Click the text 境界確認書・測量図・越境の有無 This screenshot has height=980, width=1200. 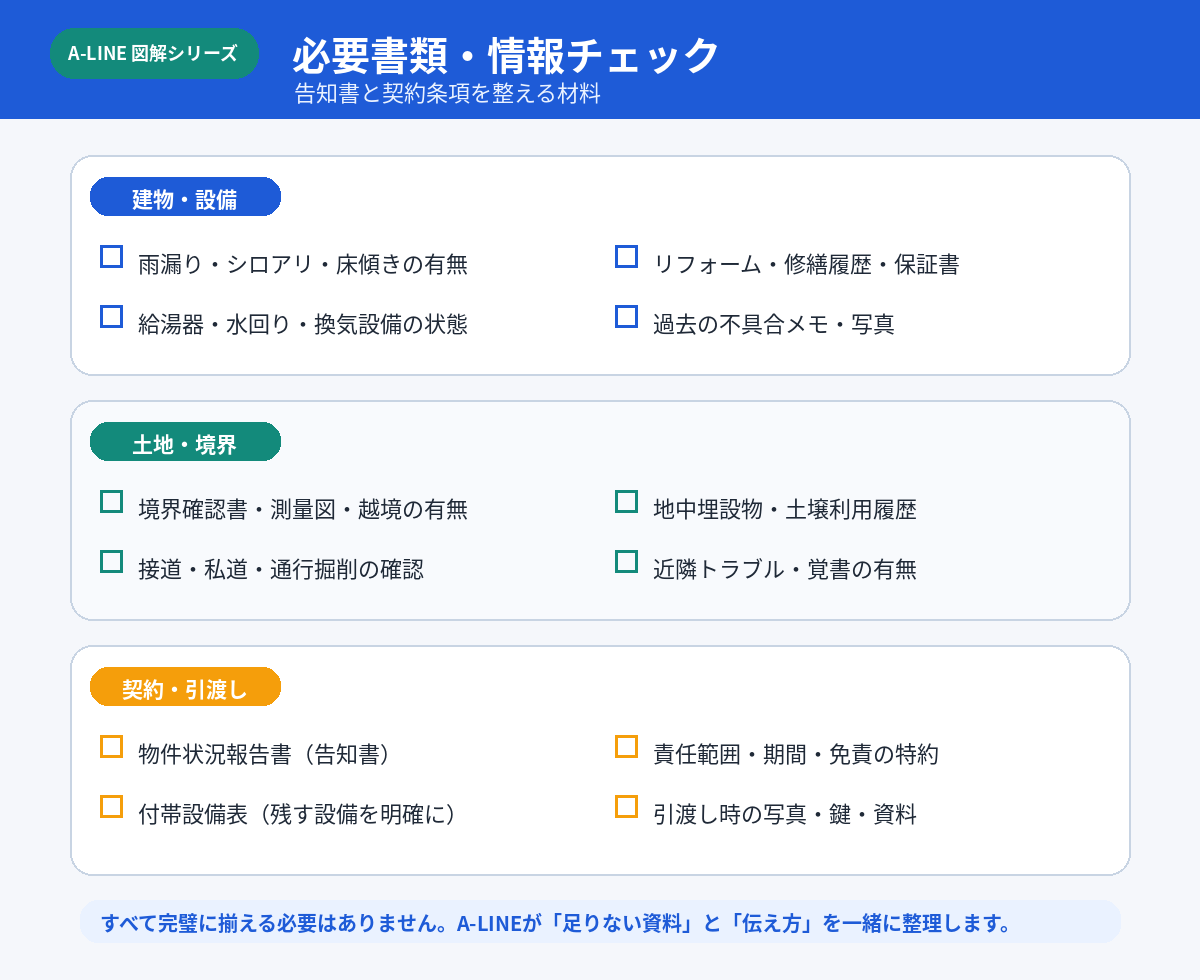pyautogui.click(x=303, y=509)
